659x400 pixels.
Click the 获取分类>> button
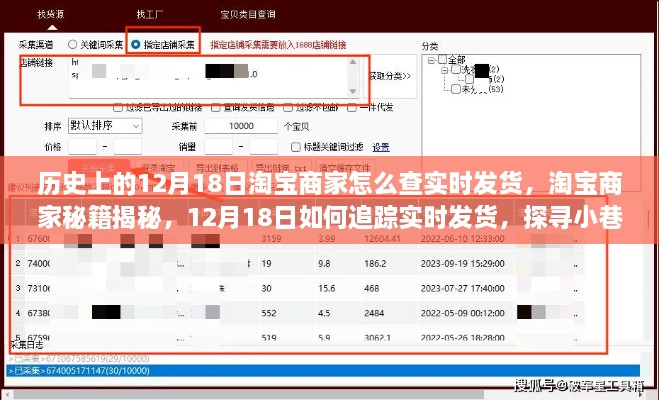pos(390,76)
